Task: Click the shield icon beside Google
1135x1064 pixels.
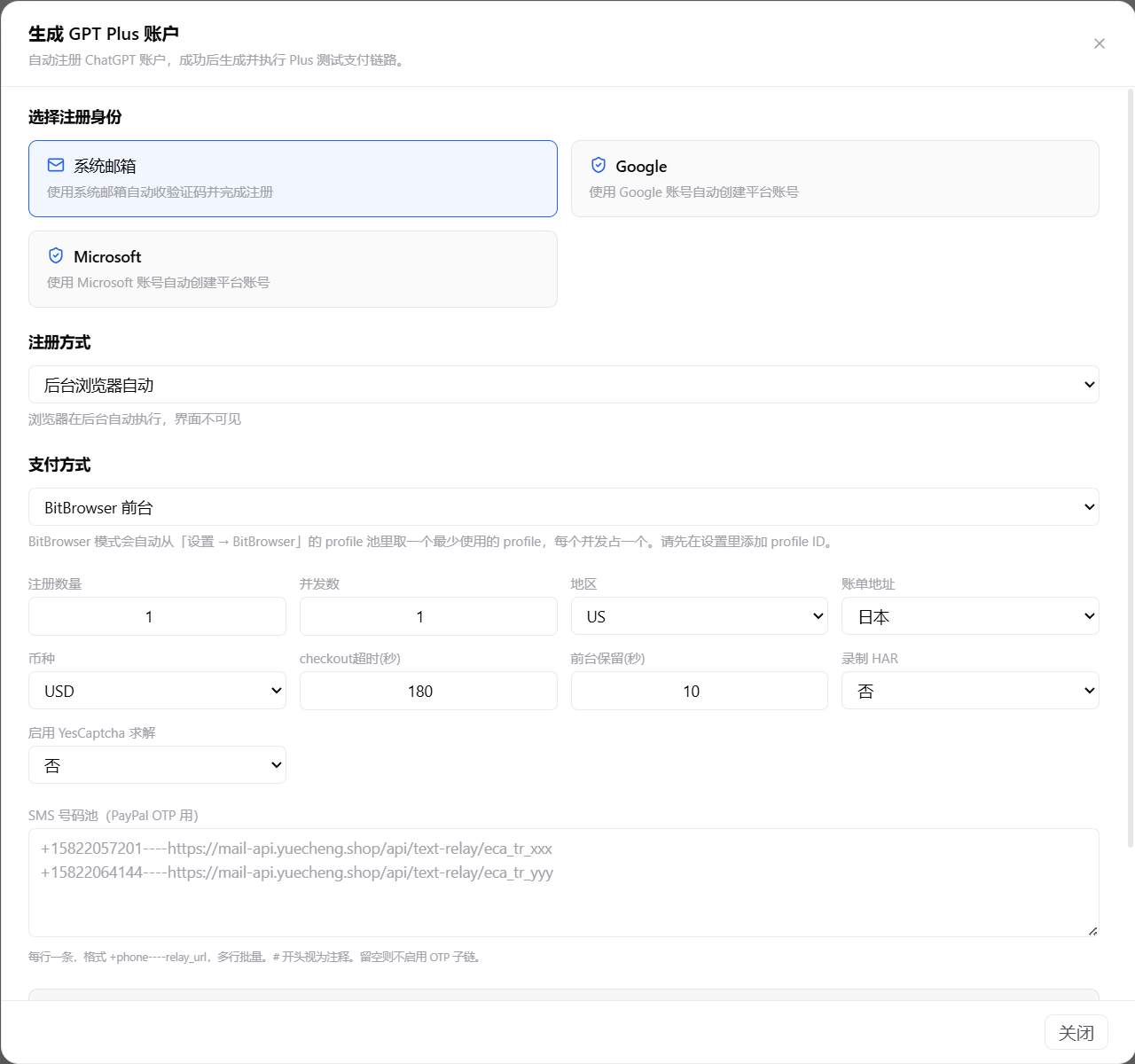Action: (599, 165)
